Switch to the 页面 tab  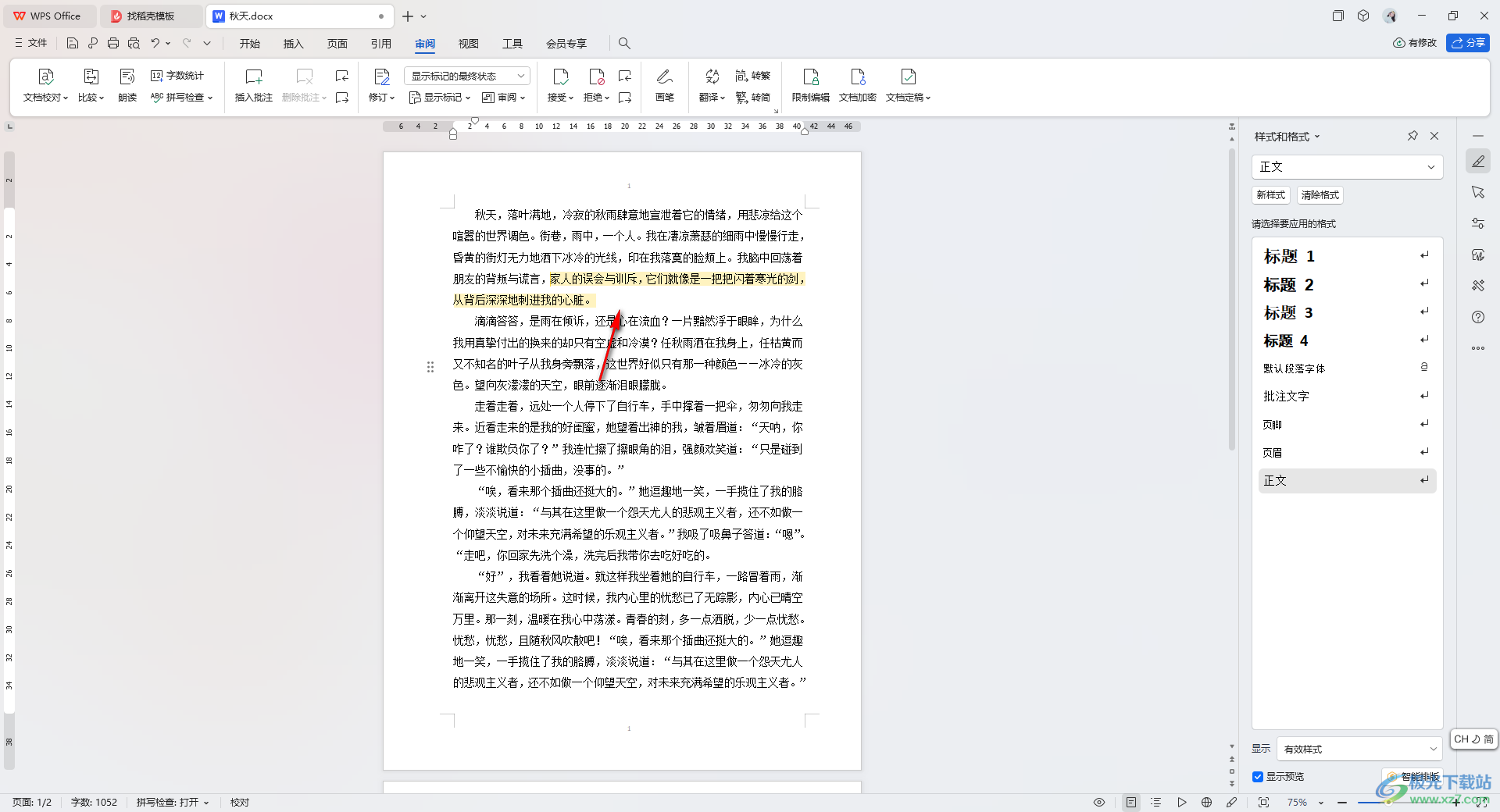click(x=337, y=44)
